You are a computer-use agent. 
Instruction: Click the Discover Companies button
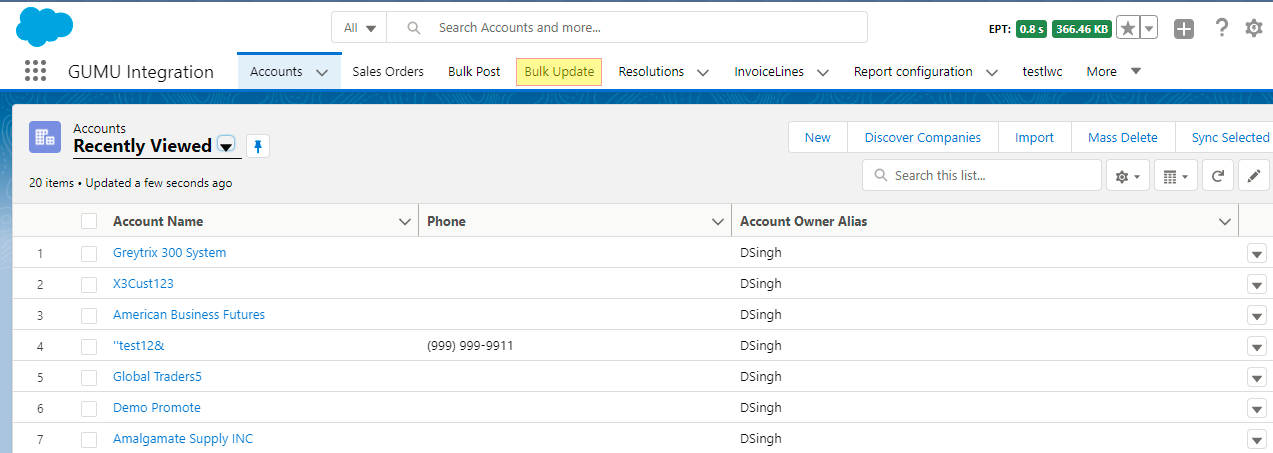pyautogui.click(x=923, y=138)
